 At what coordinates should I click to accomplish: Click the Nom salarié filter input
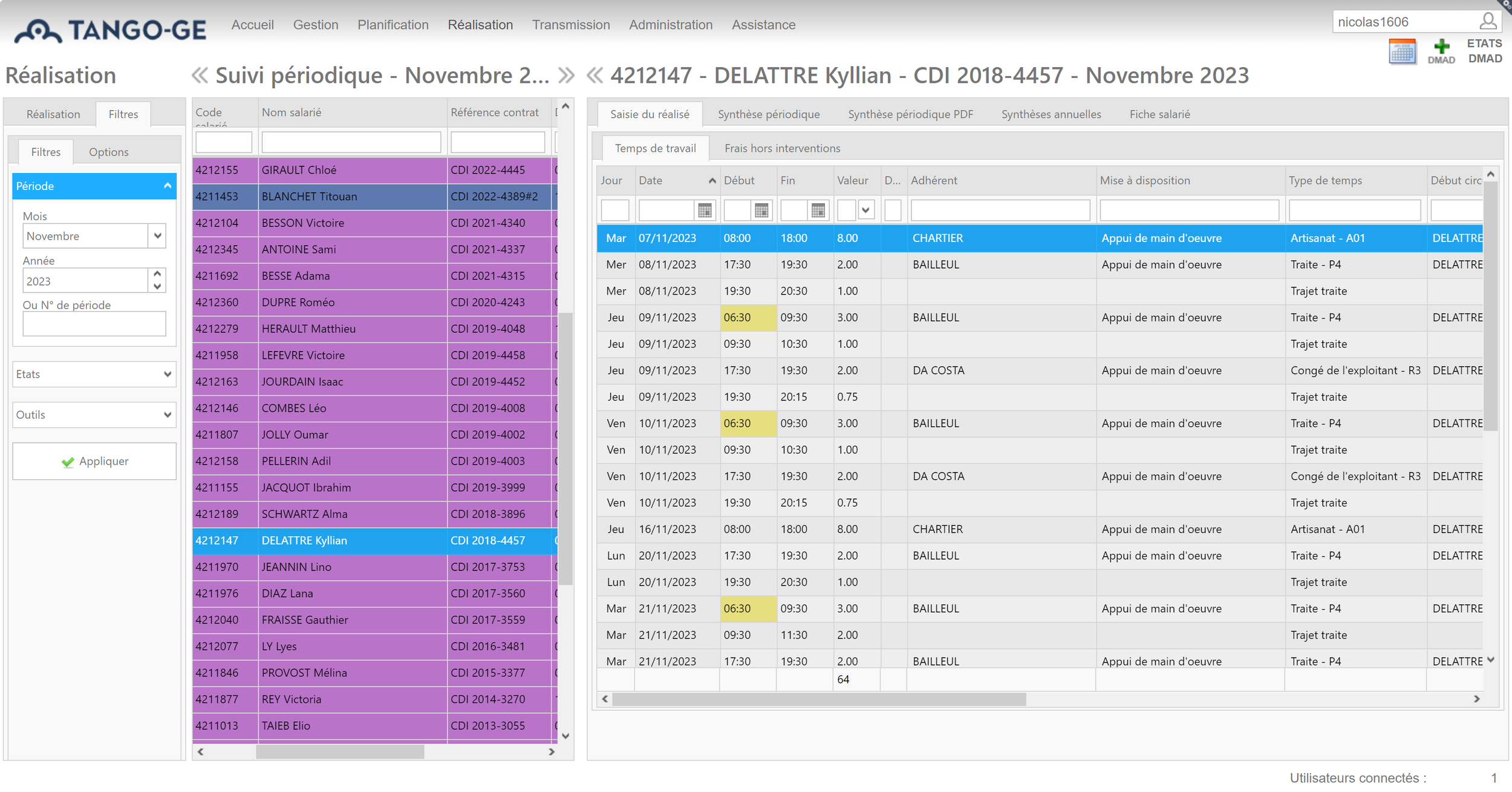(x=351, y=142)
